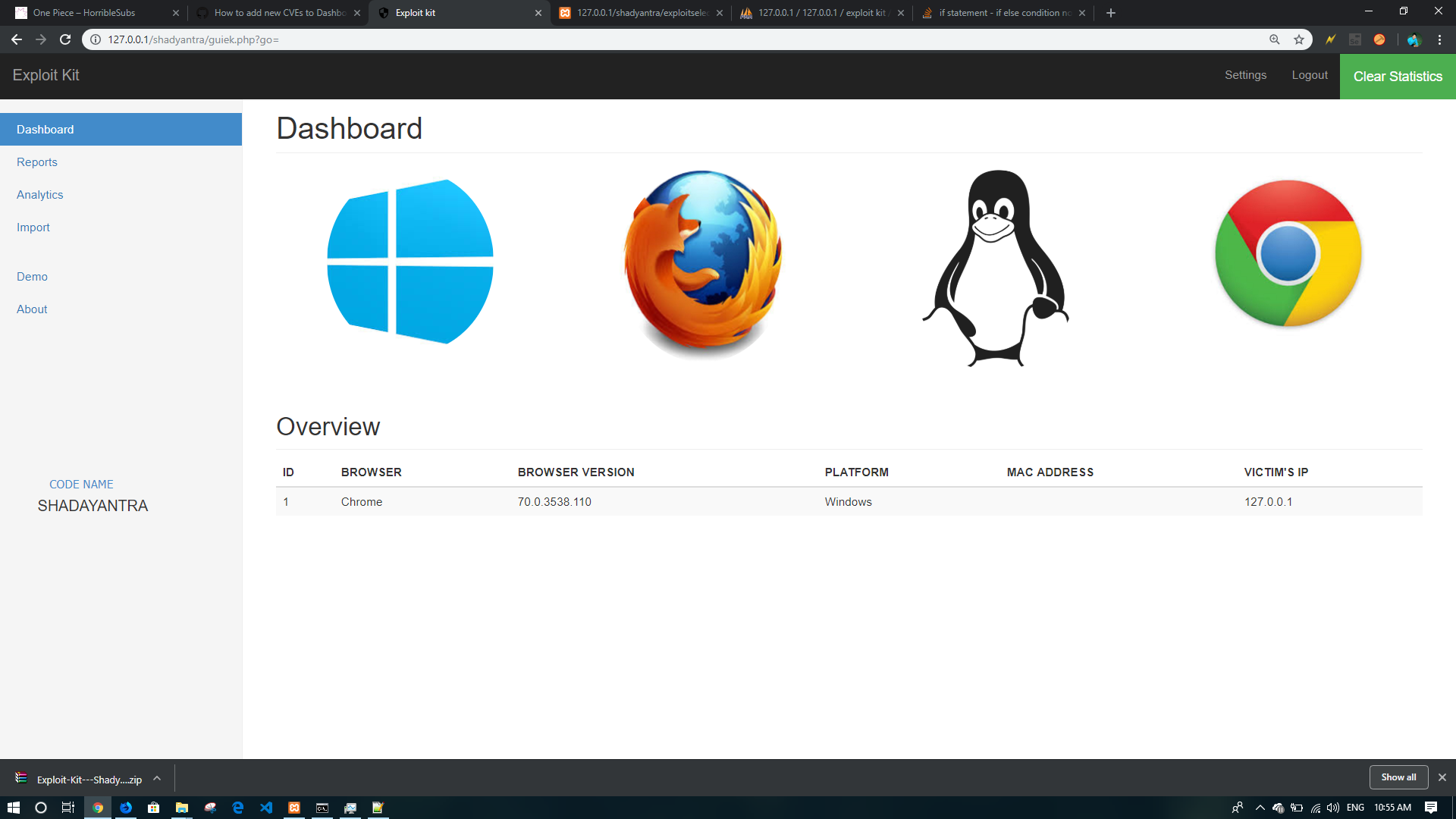Screen dimensions: 1456x819
Task: Open Visual Studio Code from the taskbar
Action: (x=266, y=808)
